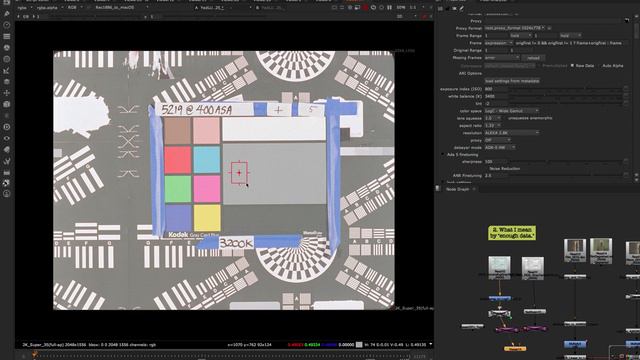This screenshot has height=360, width=640.
Task: Adjust the exposure index slider
Action: click(x=565, y=89)
